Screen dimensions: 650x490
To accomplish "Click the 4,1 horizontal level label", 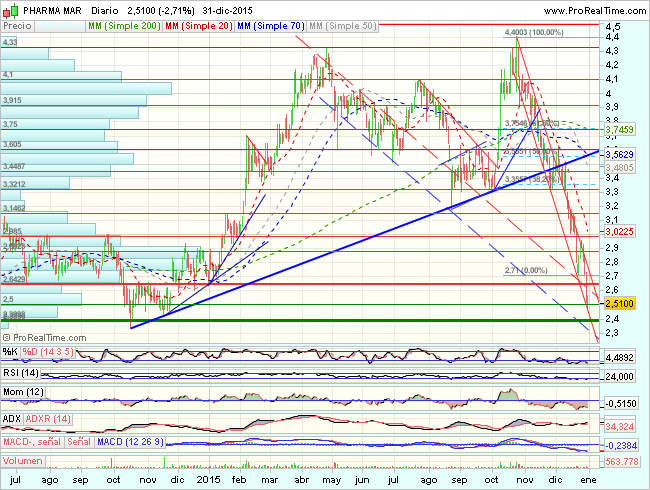I will (8, 75).
